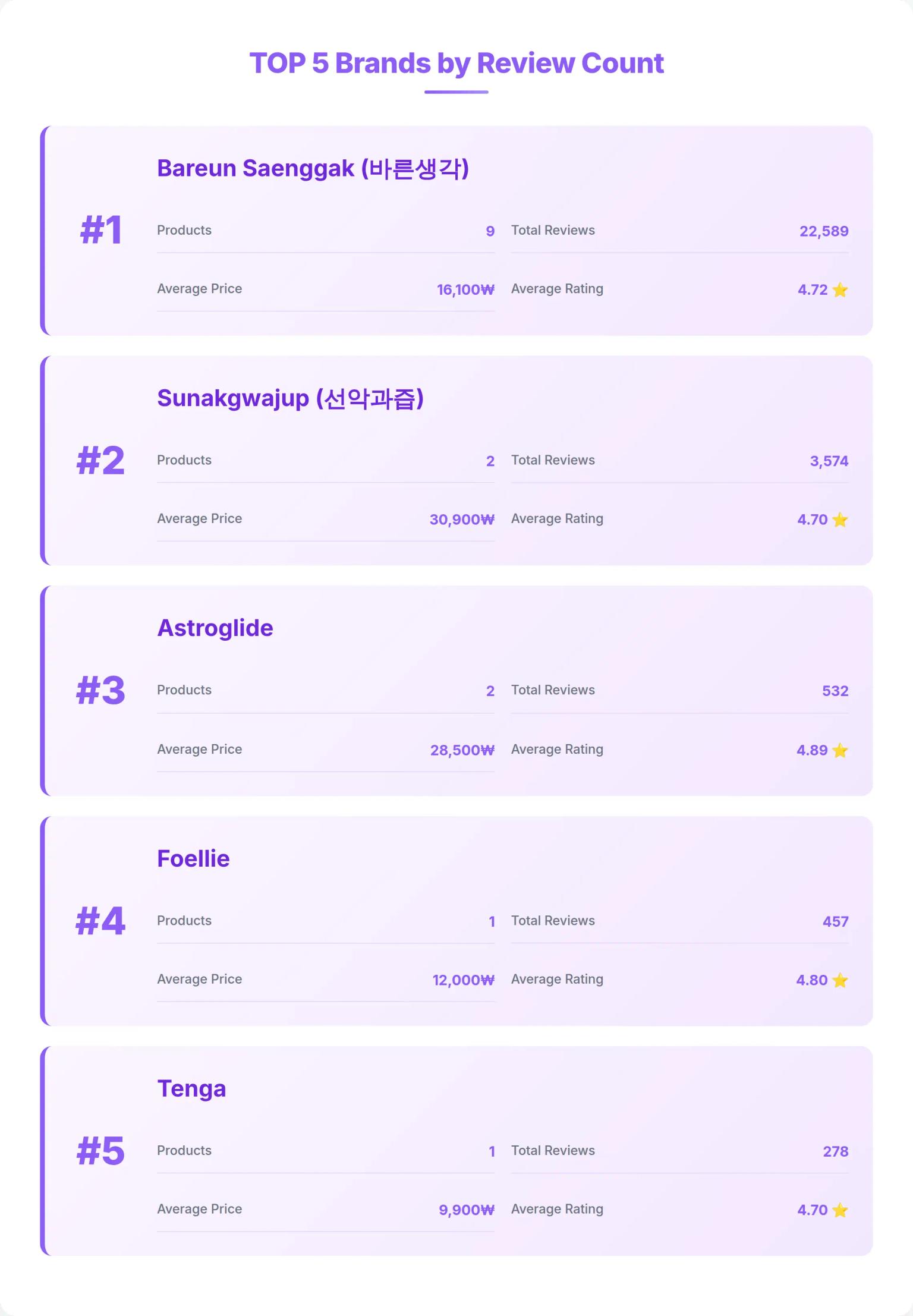Open the Bareun Saenggak brand title

coord(313,169)
